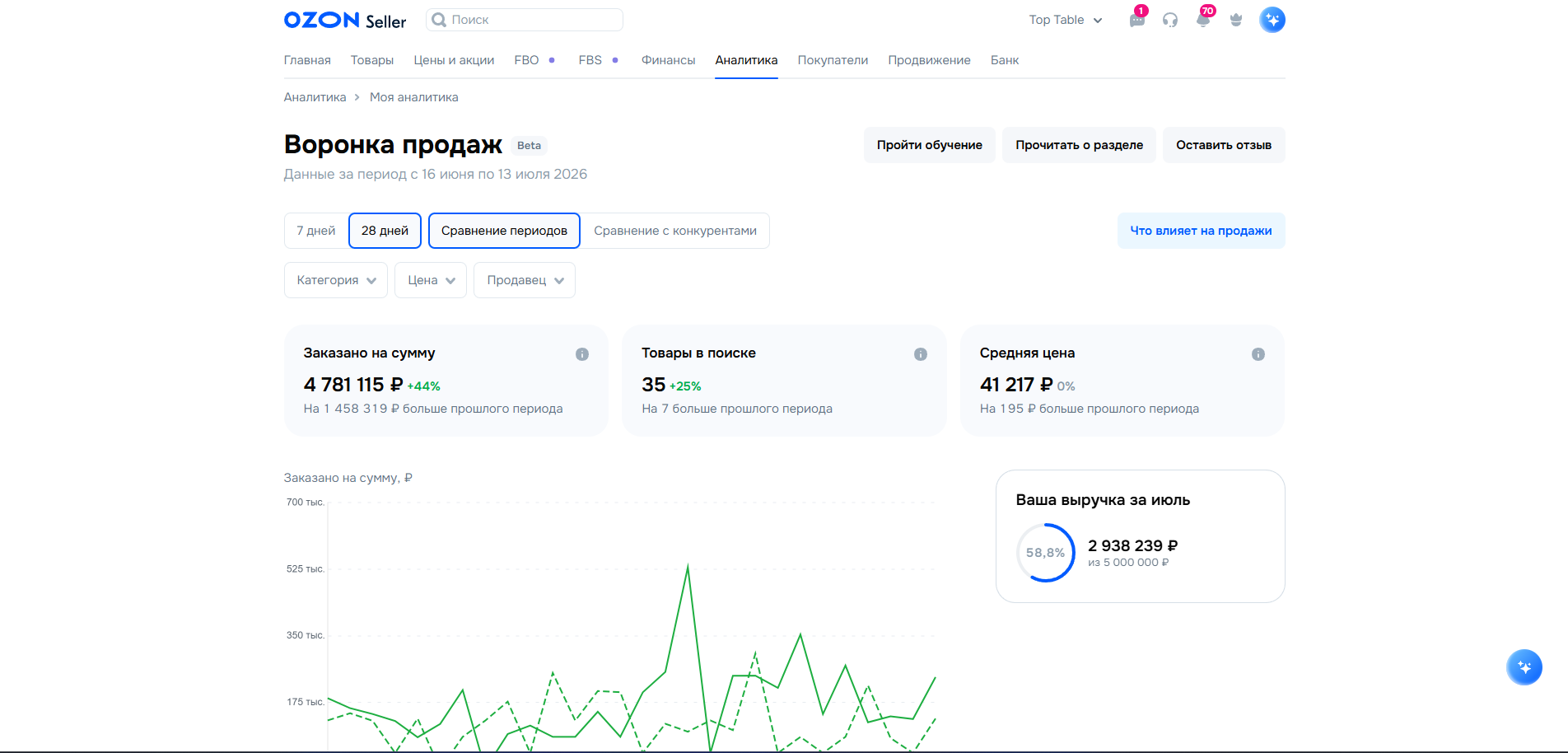Screen dimensions: 1568x753
Task: Click Прочитать о разделе button
Action: 1079,145
